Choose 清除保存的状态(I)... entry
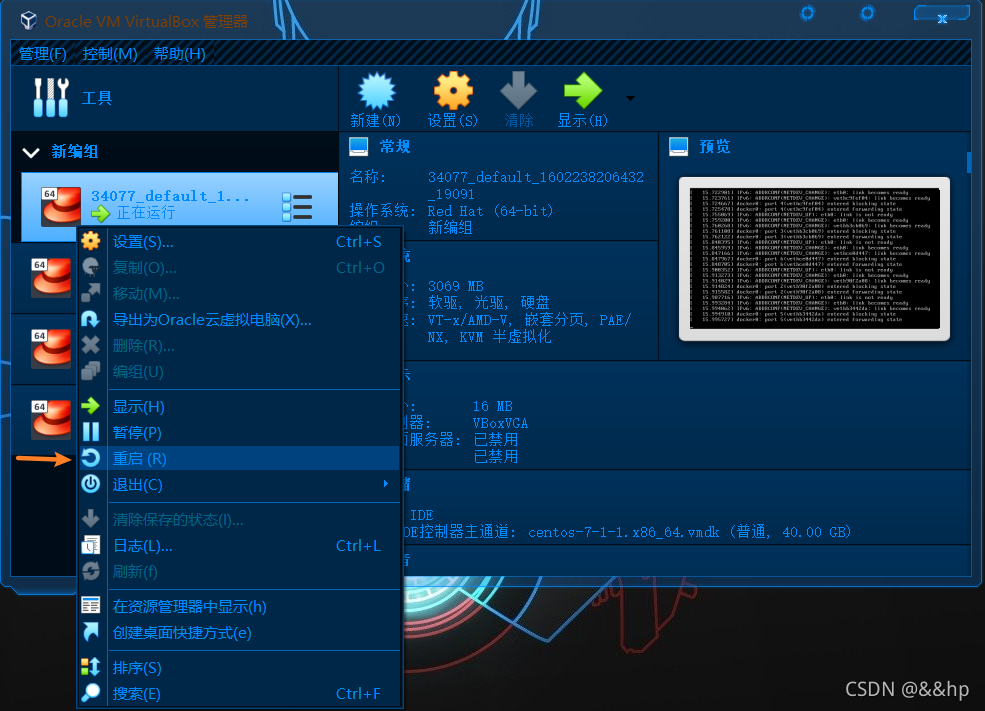Viewport: 985px width, 711px height. [x=239, y=520]
